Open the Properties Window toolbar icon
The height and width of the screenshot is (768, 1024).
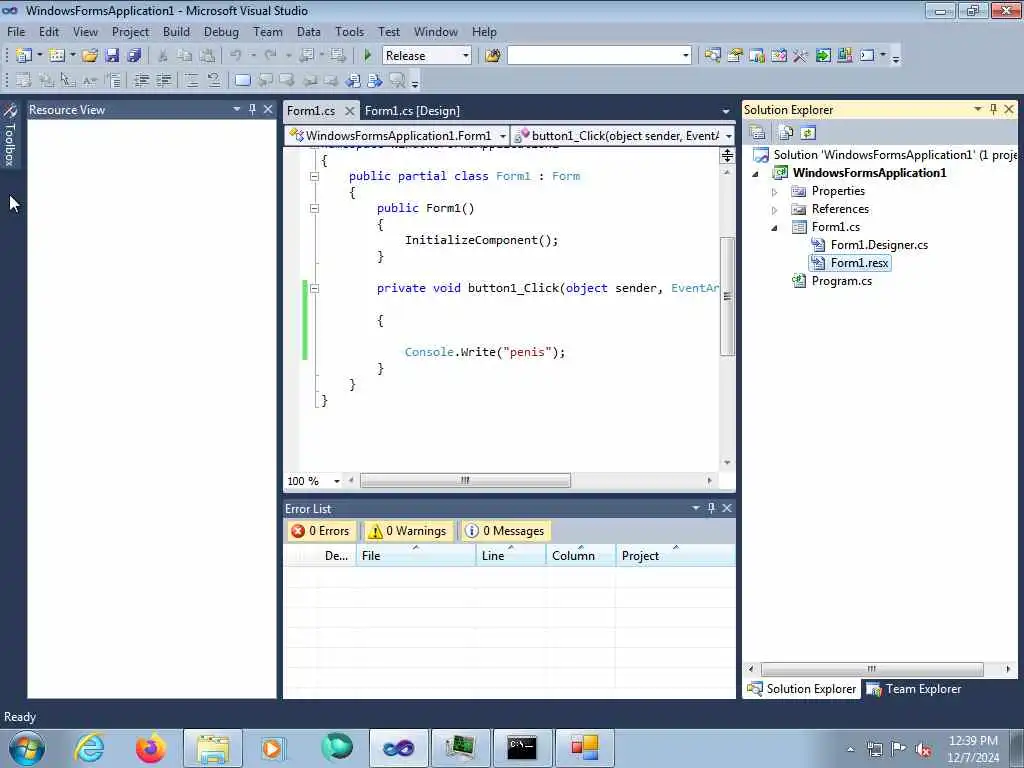click(735, 56)
